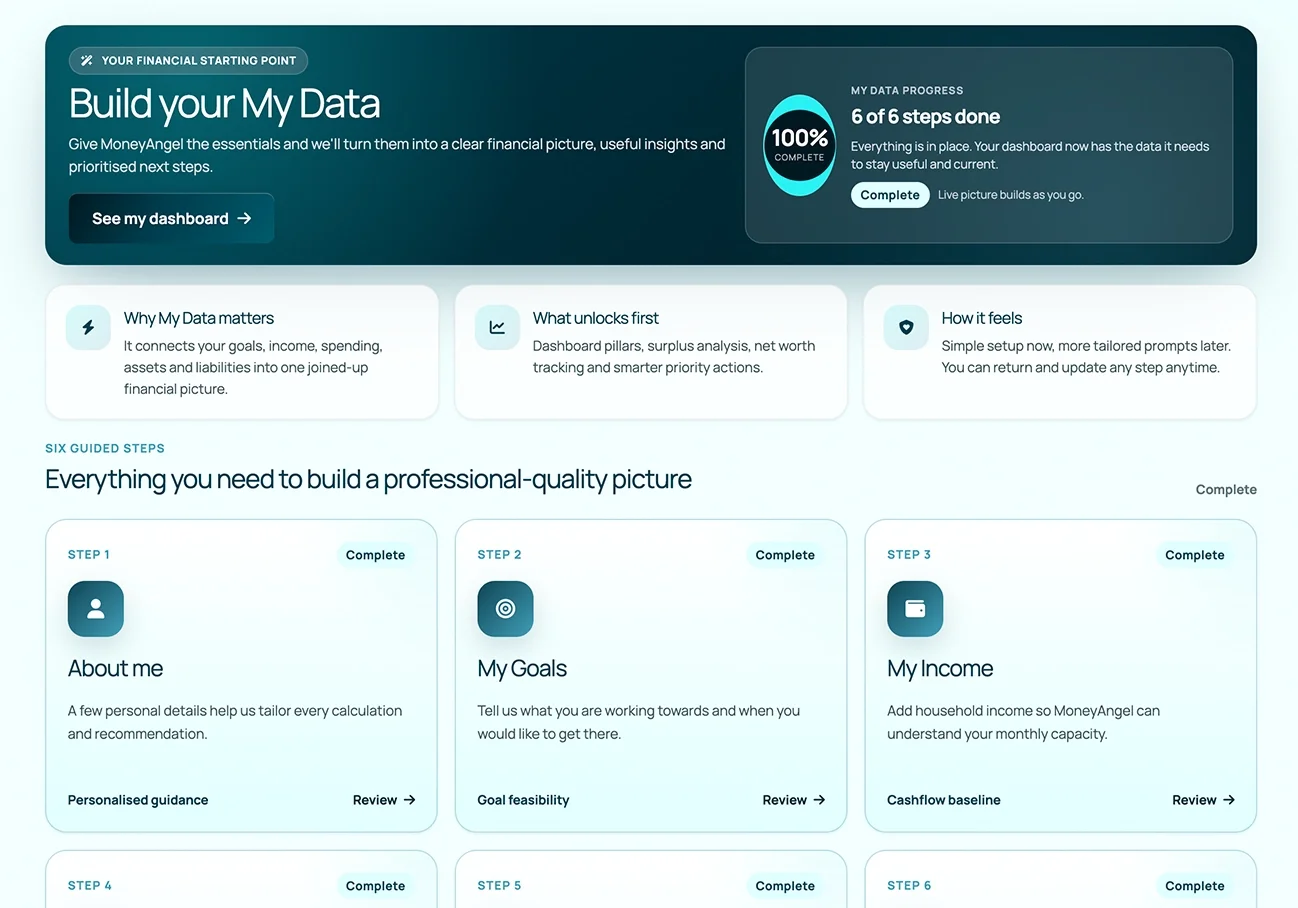Click the STEP 2 label
This screenshot has height=908, width=1298.
coord(500,555)
